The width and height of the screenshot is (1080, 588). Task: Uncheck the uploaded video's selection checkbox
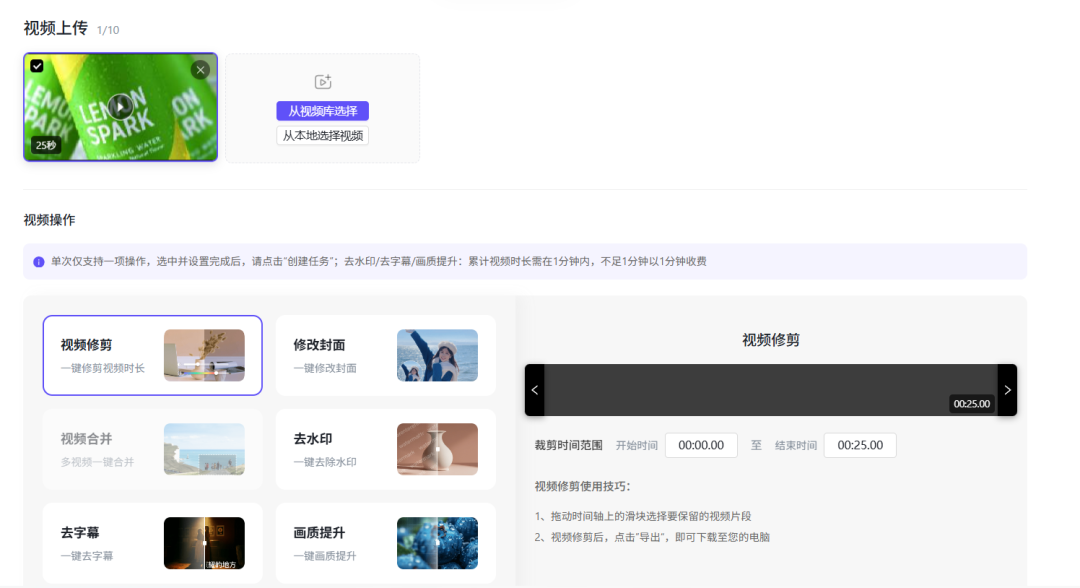click(x=37, y=66)
